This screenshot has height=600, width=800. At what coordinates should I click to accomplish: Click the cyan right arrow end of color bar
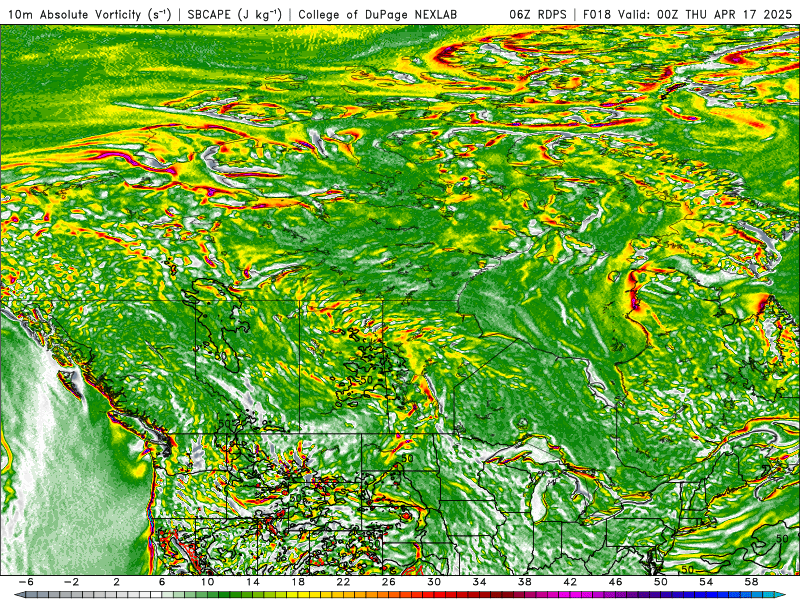click(780, 595)
